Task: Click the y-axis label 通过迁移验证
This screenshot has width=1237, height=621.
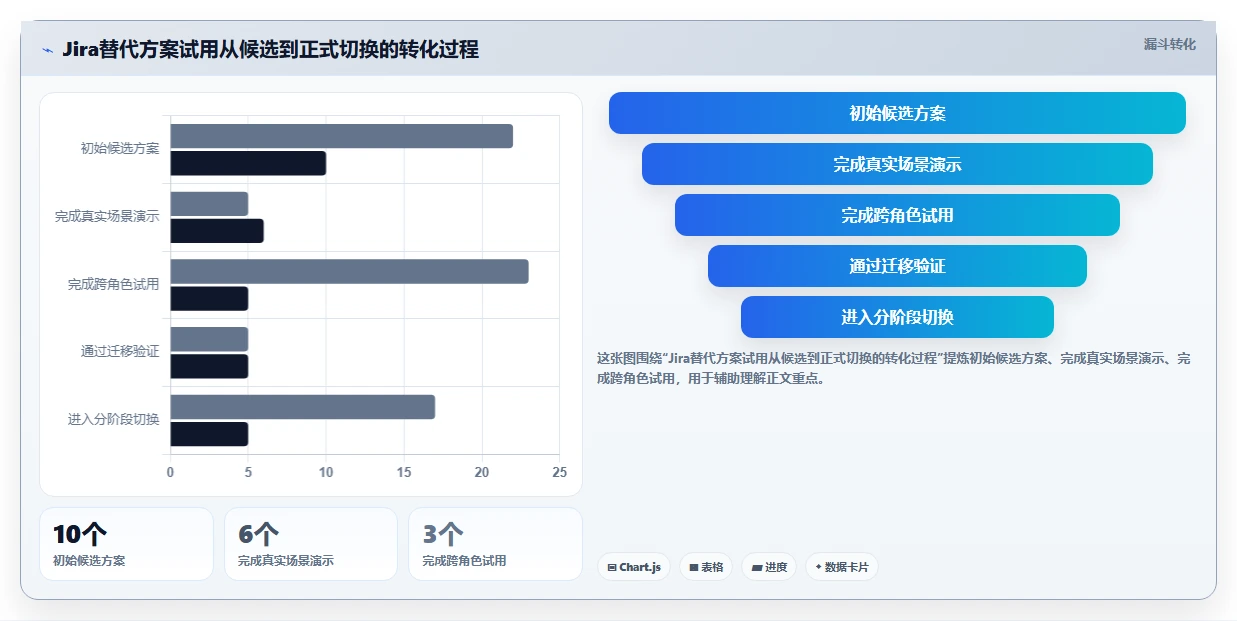Action: click(x=120, y=351)
